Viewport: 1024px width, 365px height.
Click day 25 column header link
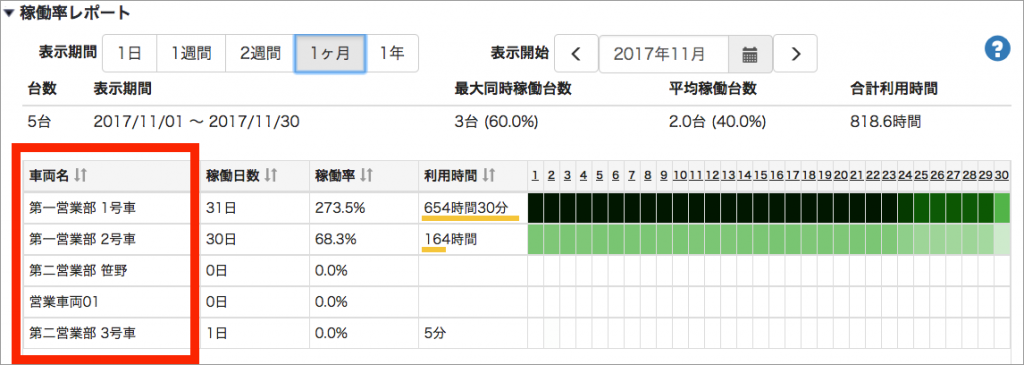[x=921, y=175]
